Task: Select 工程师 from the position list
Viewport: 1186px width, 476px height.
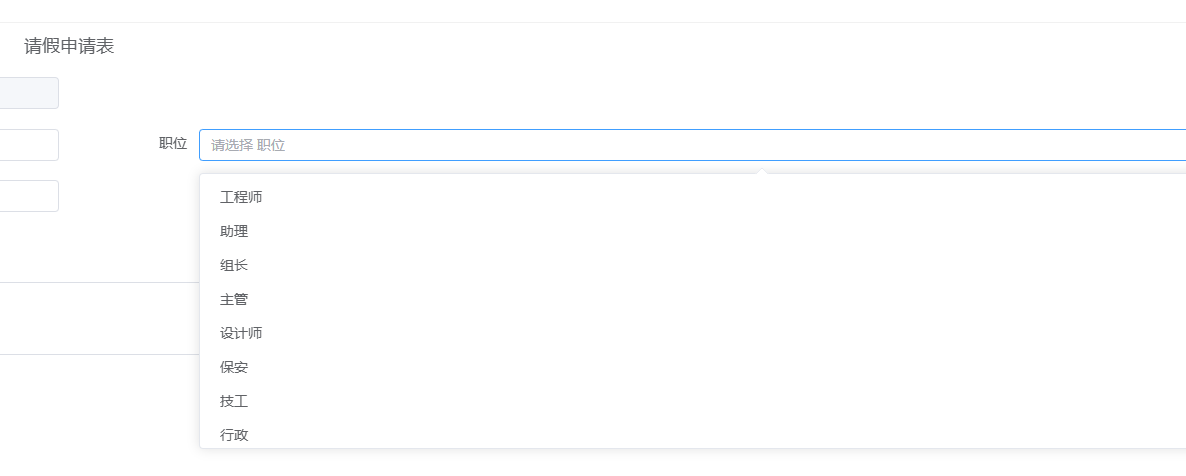Action: pyautogui.click(x=241, y=198)
